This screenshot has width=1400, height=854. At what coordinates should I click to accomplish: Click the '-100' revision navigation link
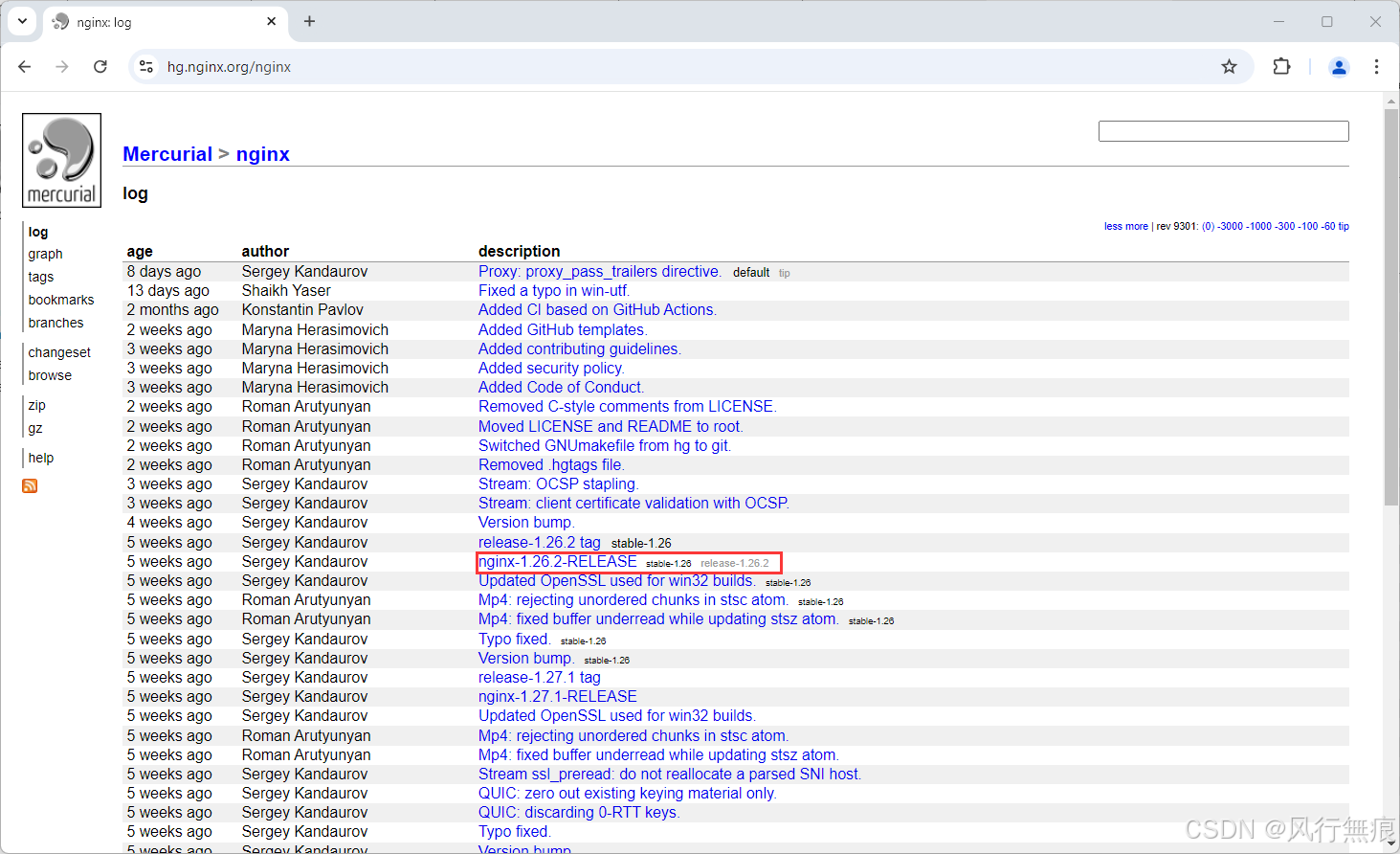coord(1308,227)
